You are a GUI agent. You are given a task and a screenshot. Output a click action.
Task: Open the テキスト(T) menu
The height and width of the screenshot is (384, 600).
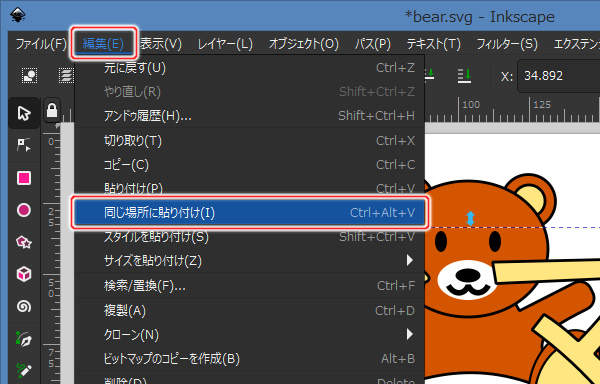click(x=433, y=44)
